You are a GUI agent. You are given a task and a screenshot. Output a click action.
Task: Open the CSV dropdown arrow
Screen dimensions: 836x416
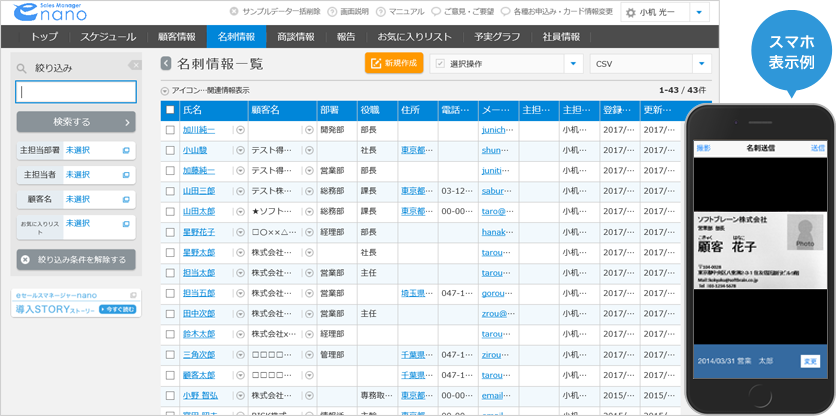click(701, 63)
